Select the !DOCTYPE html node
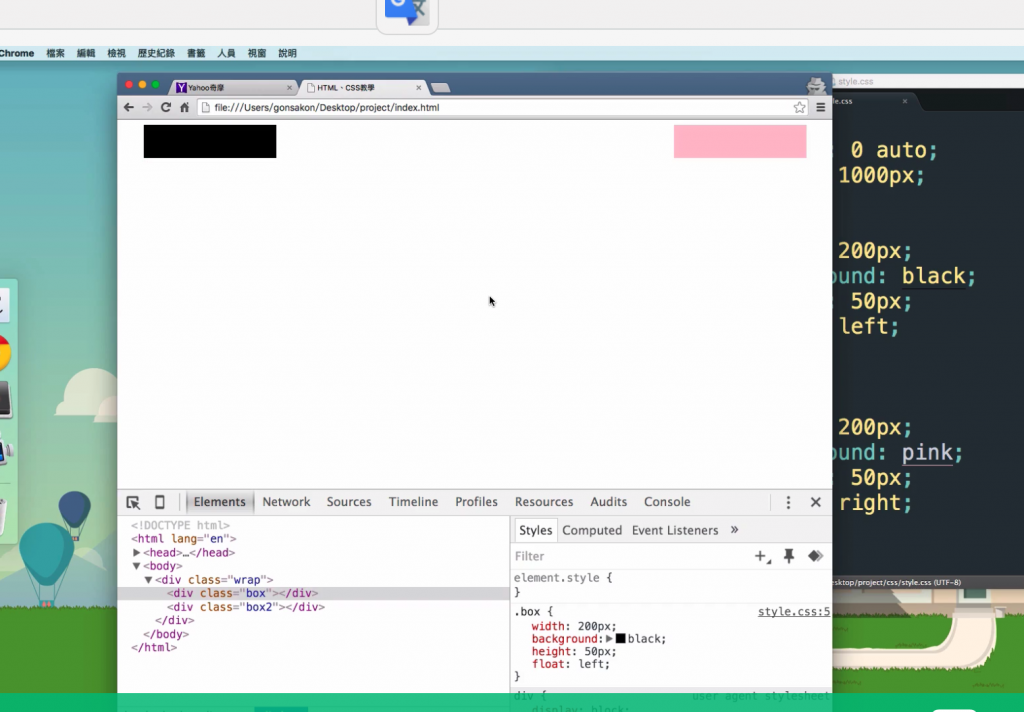 click(x=180, y=525)
